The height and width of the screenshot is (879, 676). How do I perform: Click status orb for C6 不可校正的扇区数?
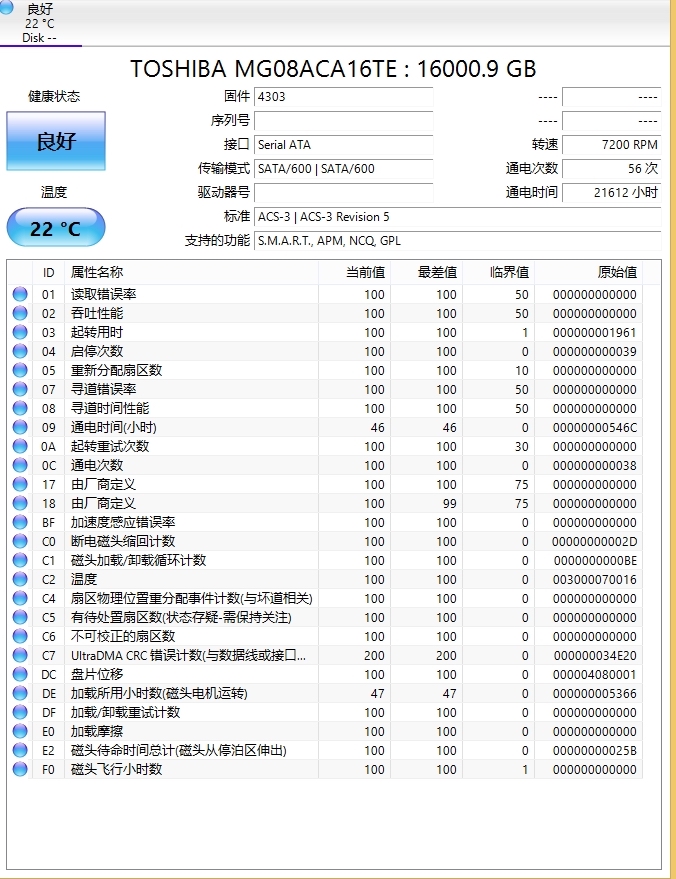tap(20, 636)
